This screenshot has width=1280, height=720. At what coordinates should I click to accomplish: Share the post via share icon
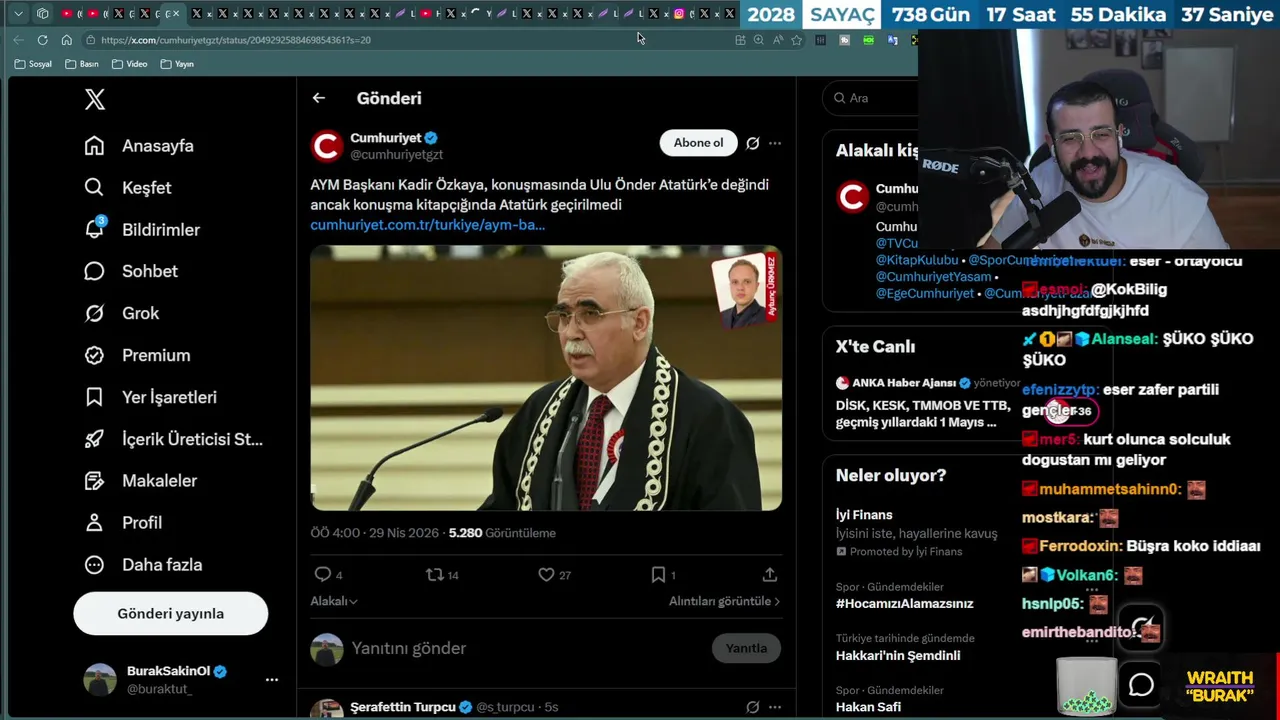(x=770, y=575)
